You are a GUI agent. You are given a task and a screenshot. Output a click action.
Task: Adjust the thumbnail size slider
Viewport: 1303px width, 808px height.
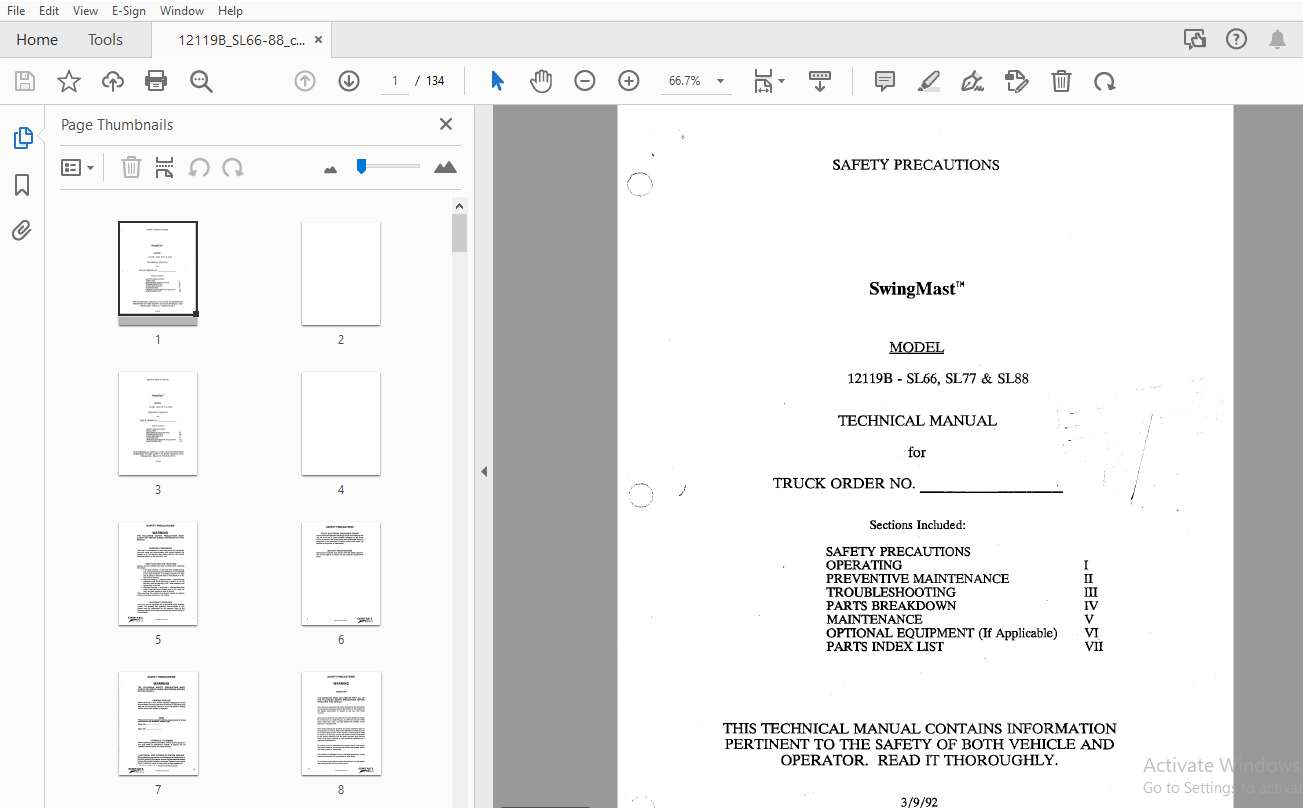[362, 167]
